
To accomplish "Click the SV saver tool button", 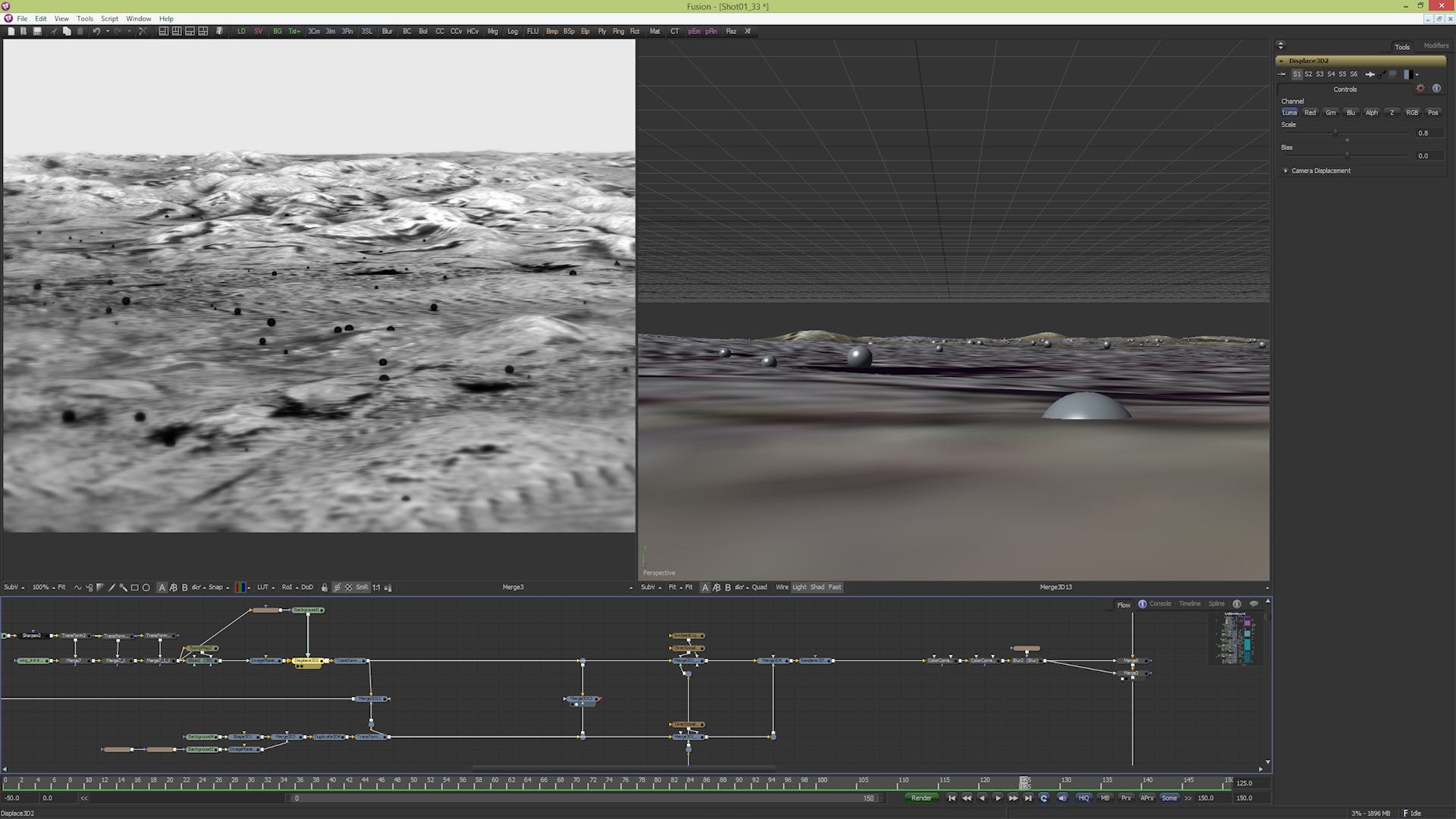I will pyautogui.click(x=259, y=31).
